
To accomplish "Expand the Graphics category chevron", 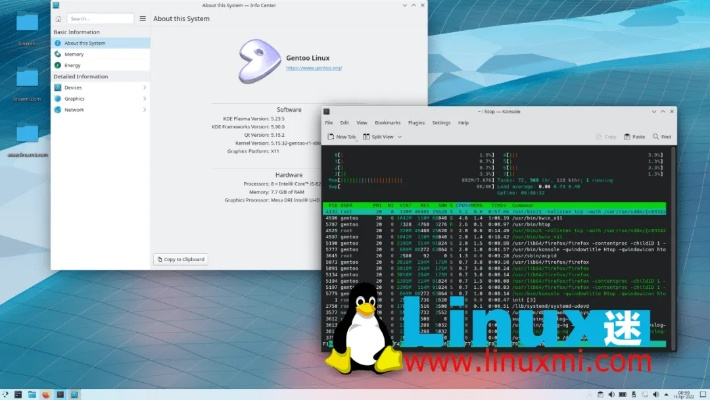I will pyautogui.click(x=144, y=99).
